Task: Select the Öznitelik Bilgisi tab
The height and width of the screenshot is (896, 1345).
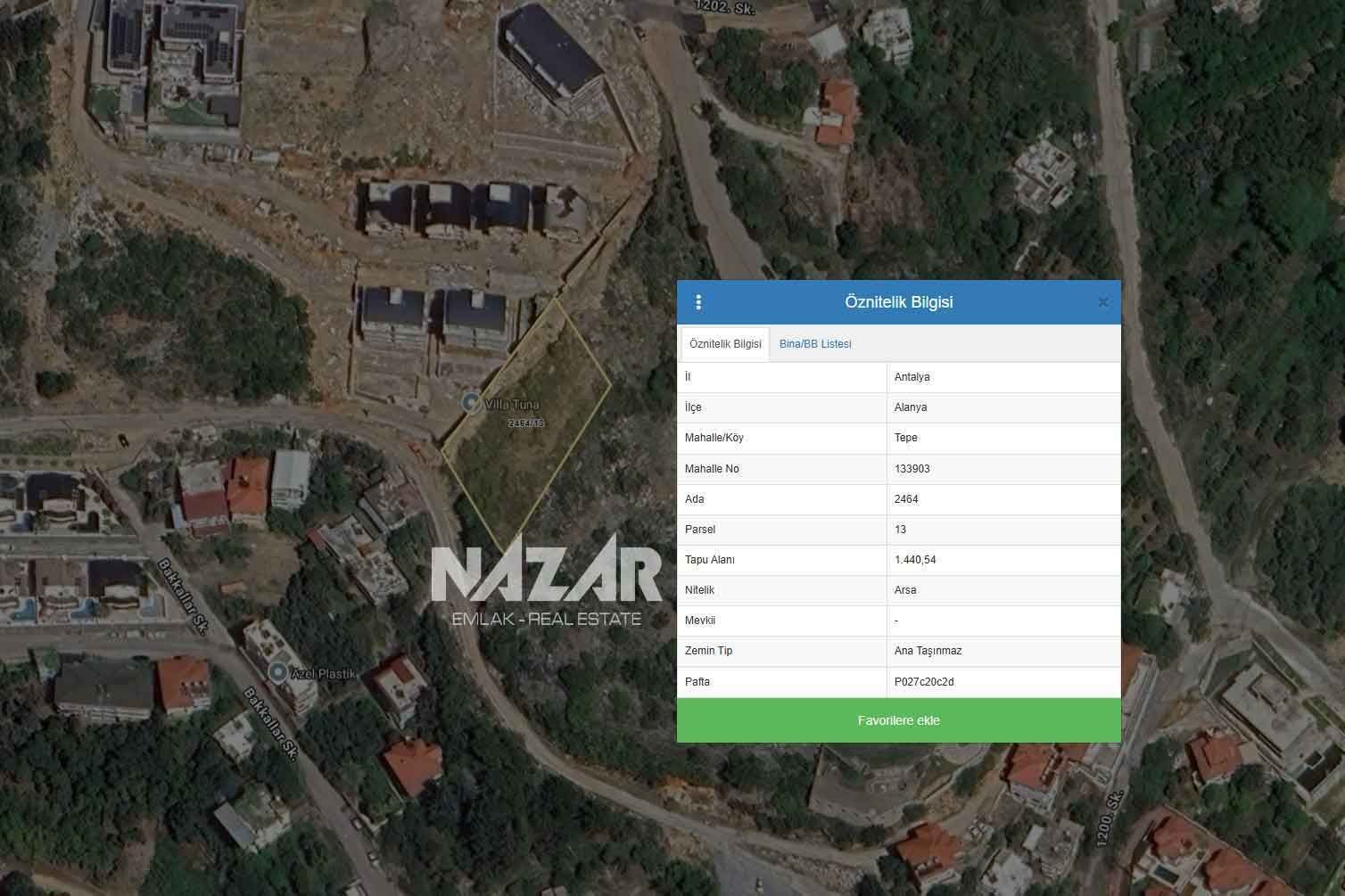Action: 725,344
